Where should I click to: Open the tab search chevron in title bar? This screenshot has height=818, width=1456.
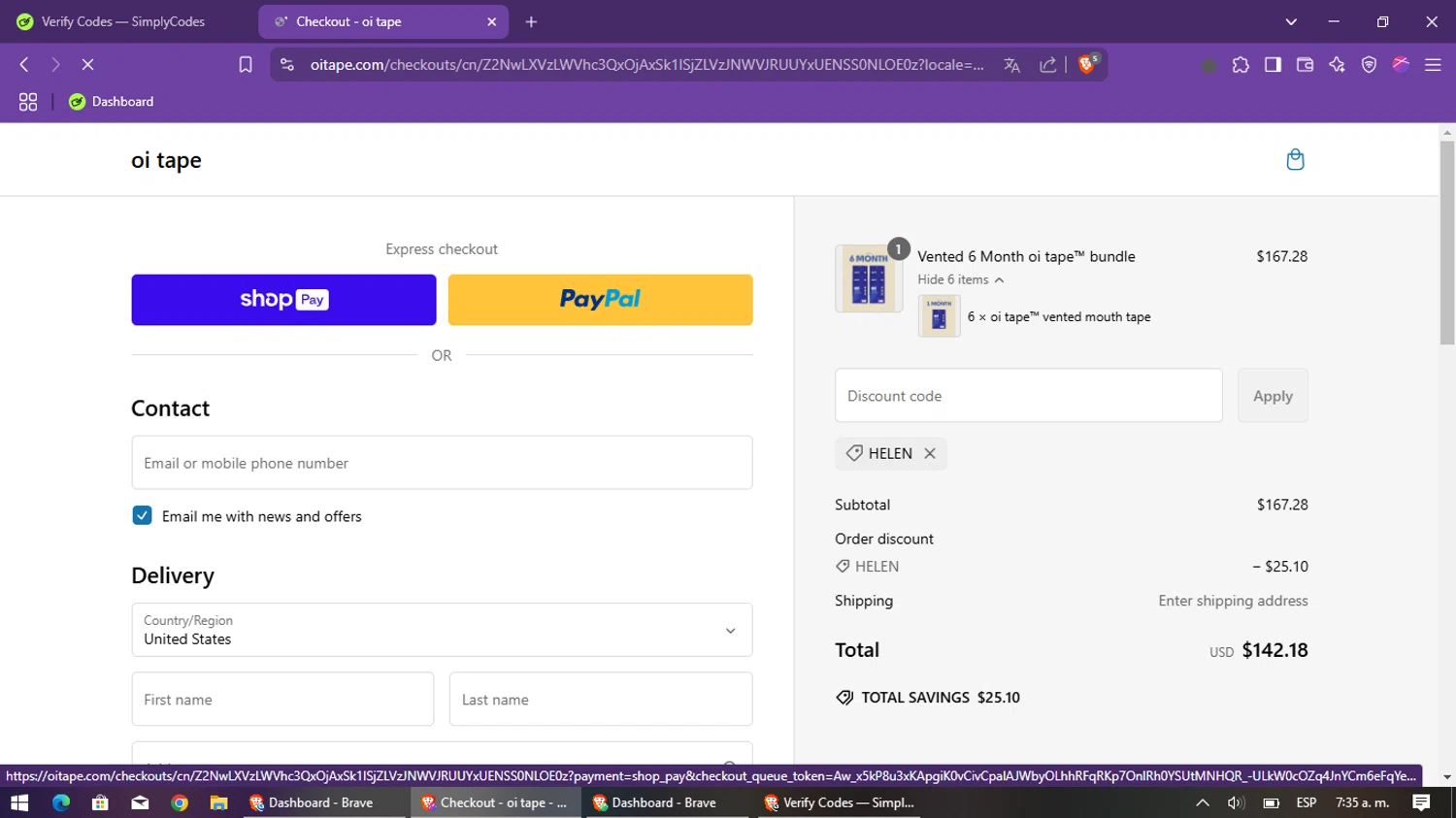(x=1291, y=21)
